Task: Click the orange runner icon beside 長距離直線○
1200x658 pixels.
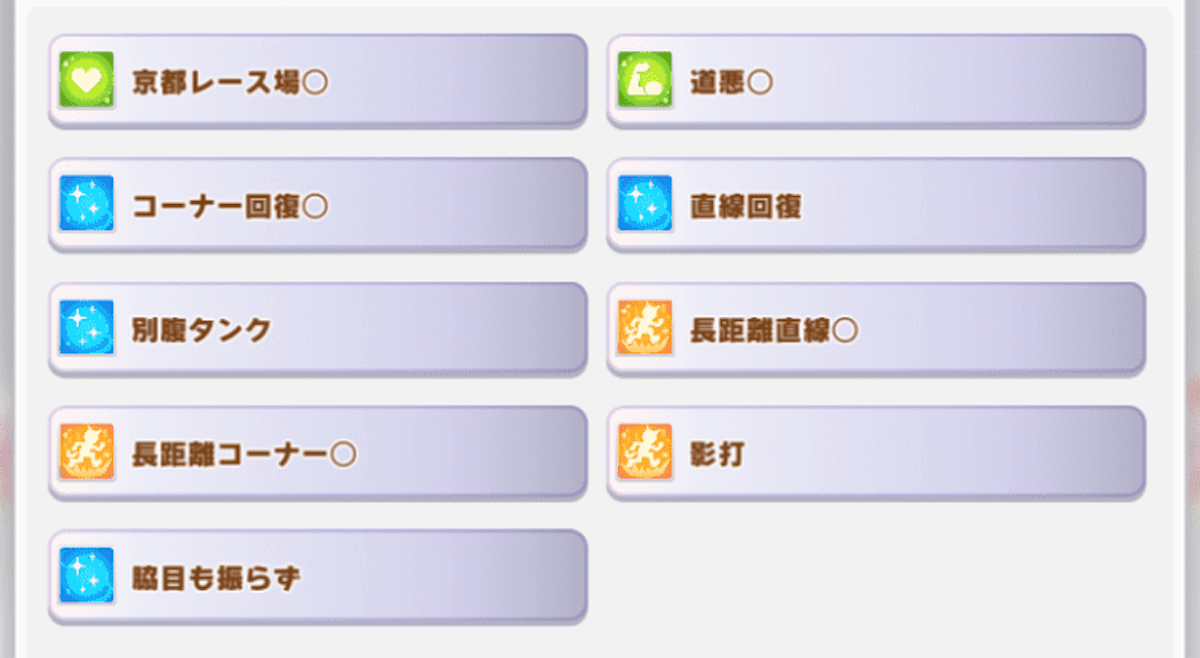Action: click(645, 328)
